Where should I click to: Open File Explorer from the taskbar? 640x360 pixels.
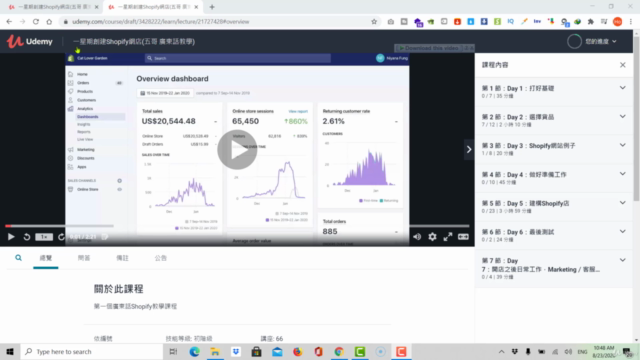(215, 351)
